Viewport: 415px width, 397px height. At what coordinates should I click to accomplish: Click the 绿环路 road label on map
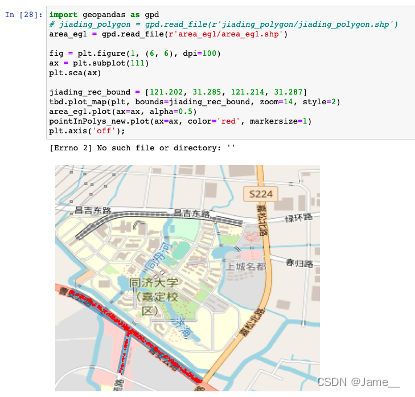click(x=298, y=218)
